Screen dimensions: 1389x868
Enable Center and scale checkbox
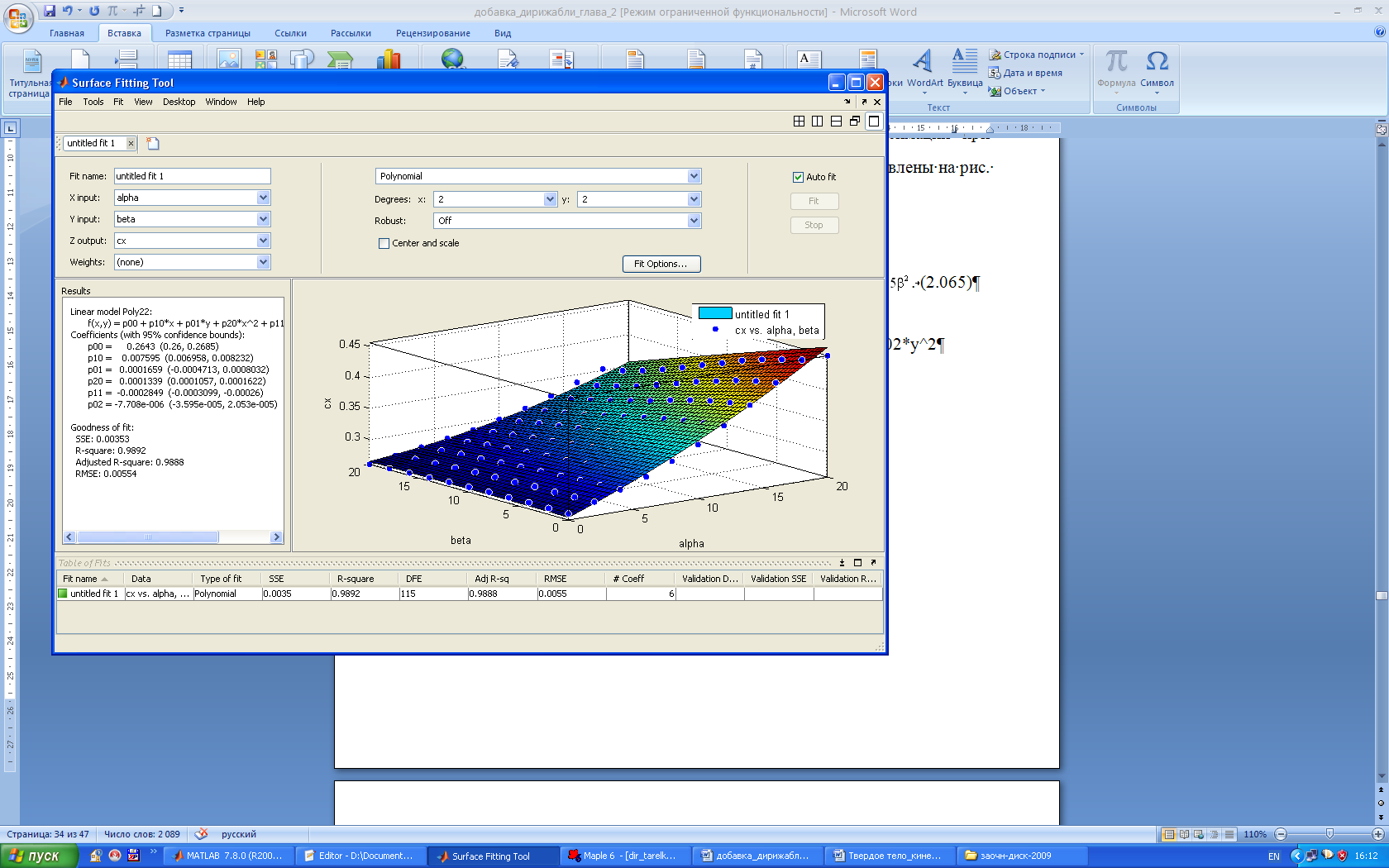(384, 243)
